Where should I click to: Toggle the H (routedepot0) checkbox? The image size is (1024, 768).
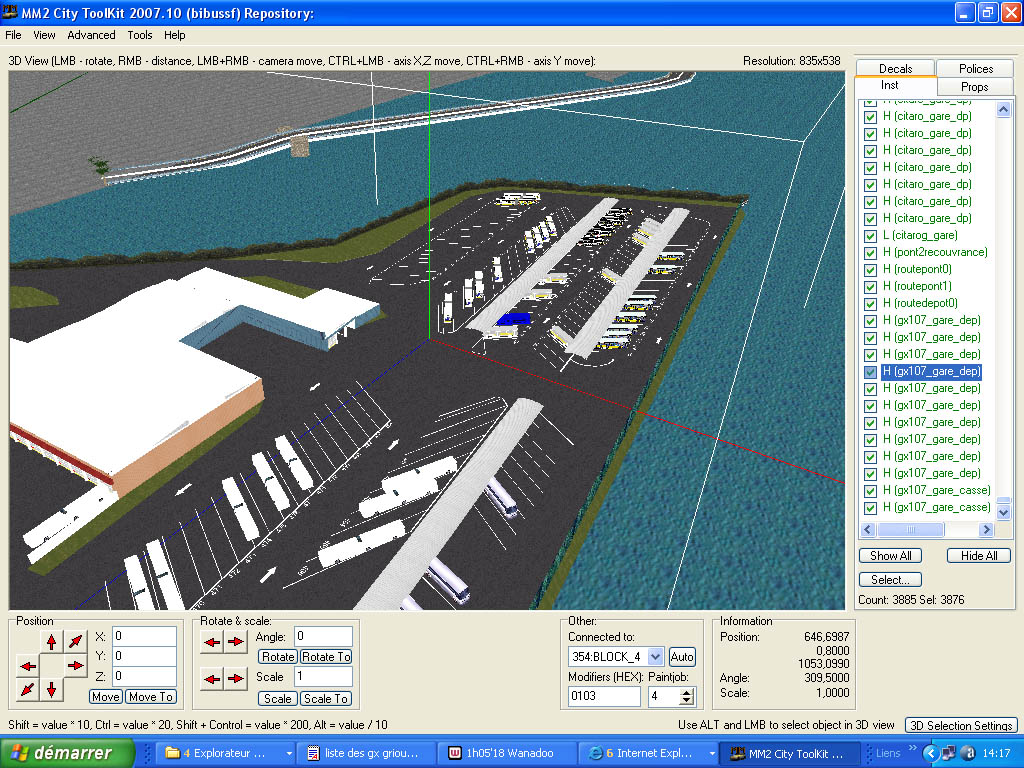[870, 303]
